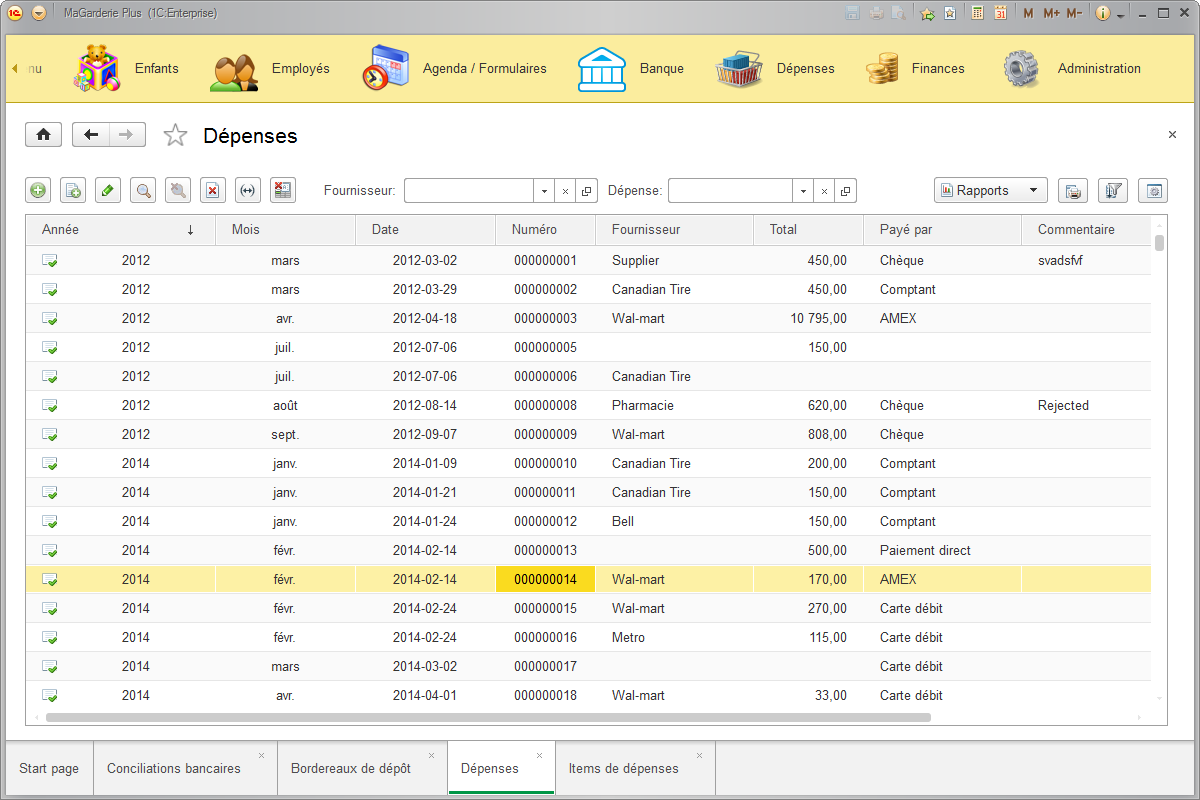Open search with the magnifier icon

(x=143, y=190)
